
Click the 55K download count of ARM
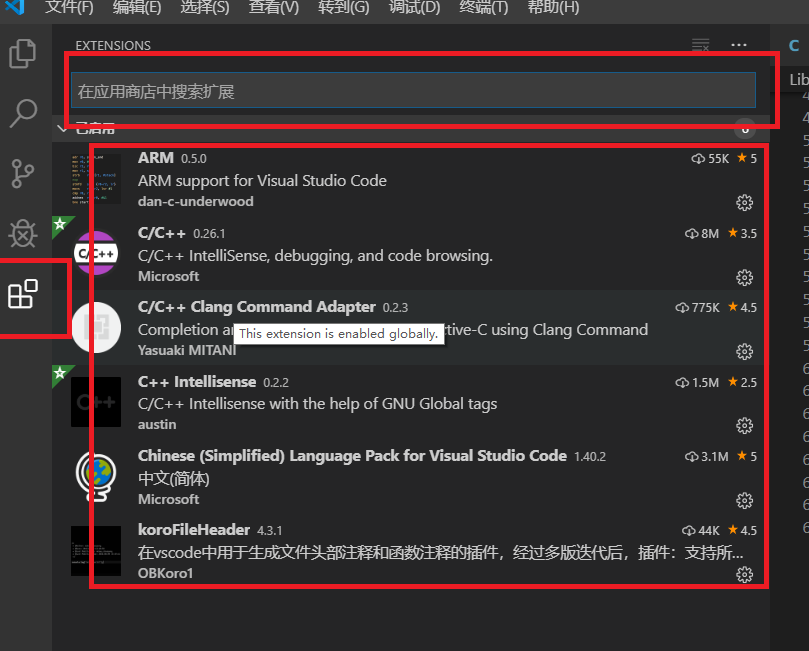710,159
